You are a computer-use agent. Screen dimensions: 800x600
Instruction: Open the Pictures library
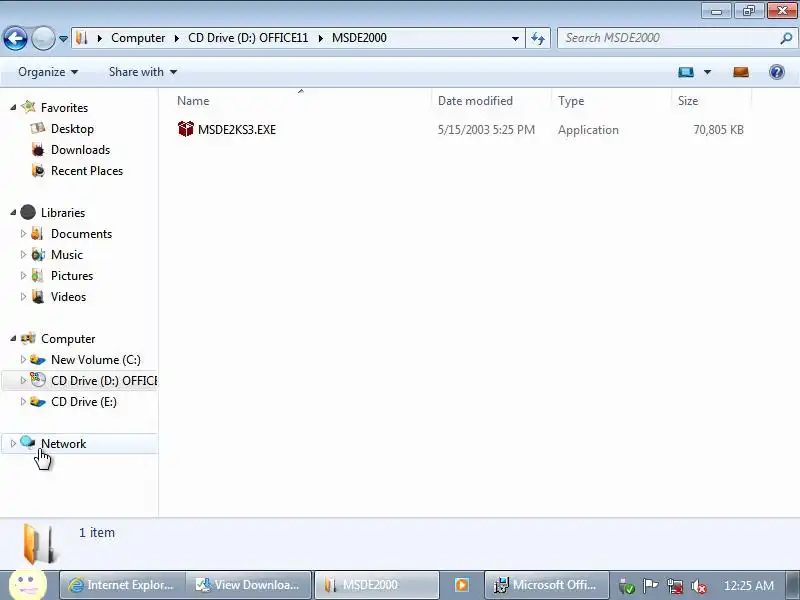(71, 276)
